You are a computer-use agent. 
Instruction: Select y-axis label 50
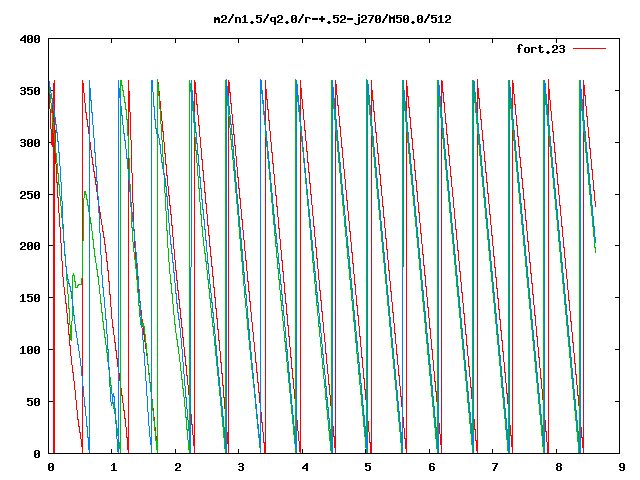[33, 402]
